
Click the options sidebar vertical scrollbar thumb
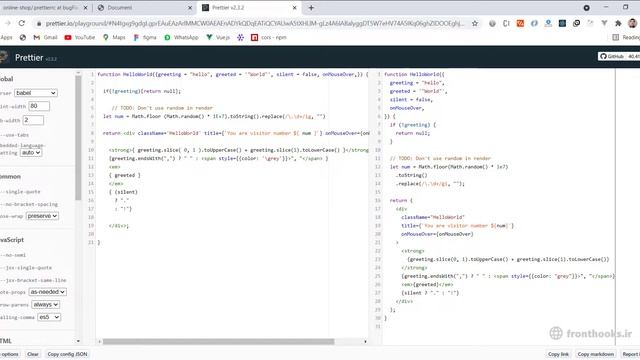(78, 137)
